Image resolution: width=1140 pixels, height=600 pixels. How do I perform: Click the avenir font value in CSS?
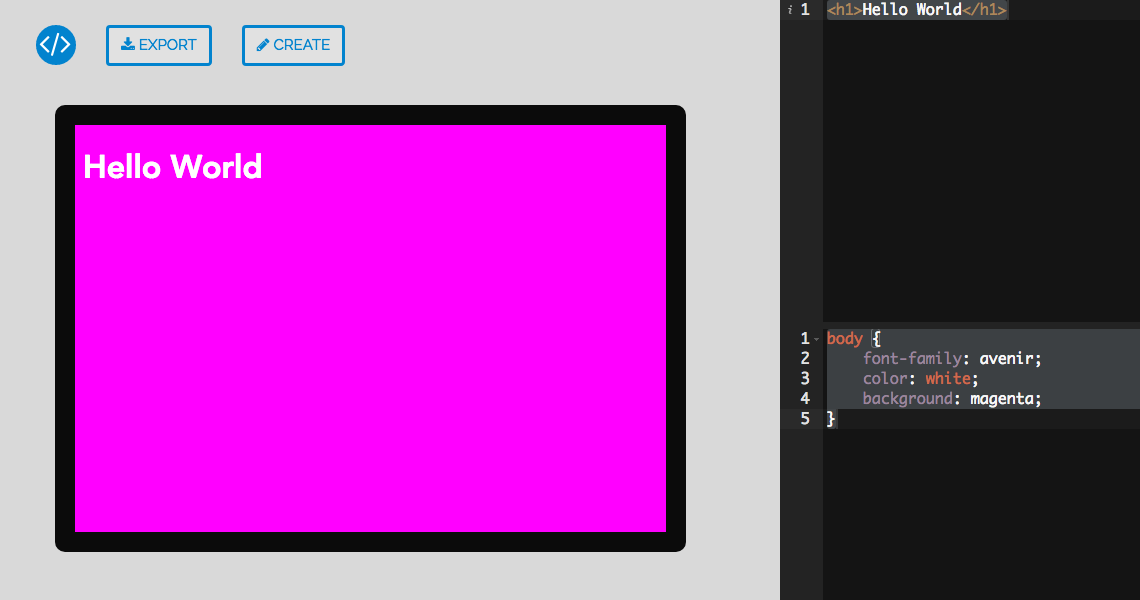pos(1009,358)
